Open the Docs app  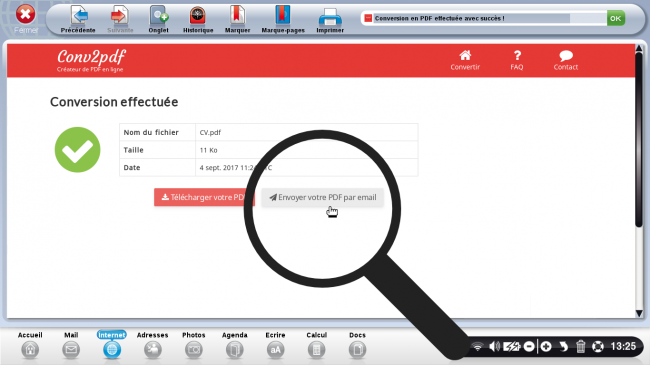tap(357, 345)
